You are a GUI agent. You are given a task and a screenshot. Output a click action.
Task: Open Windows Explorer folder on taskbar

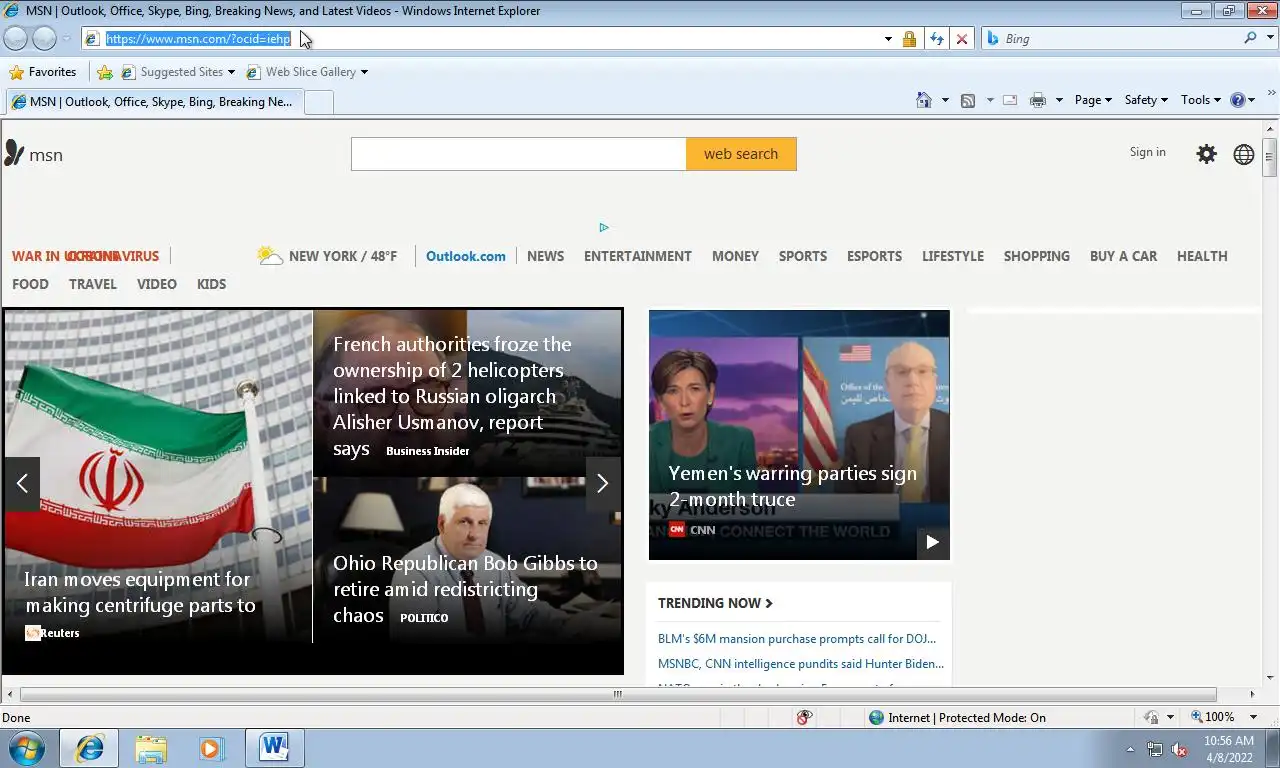coord(151,748)
